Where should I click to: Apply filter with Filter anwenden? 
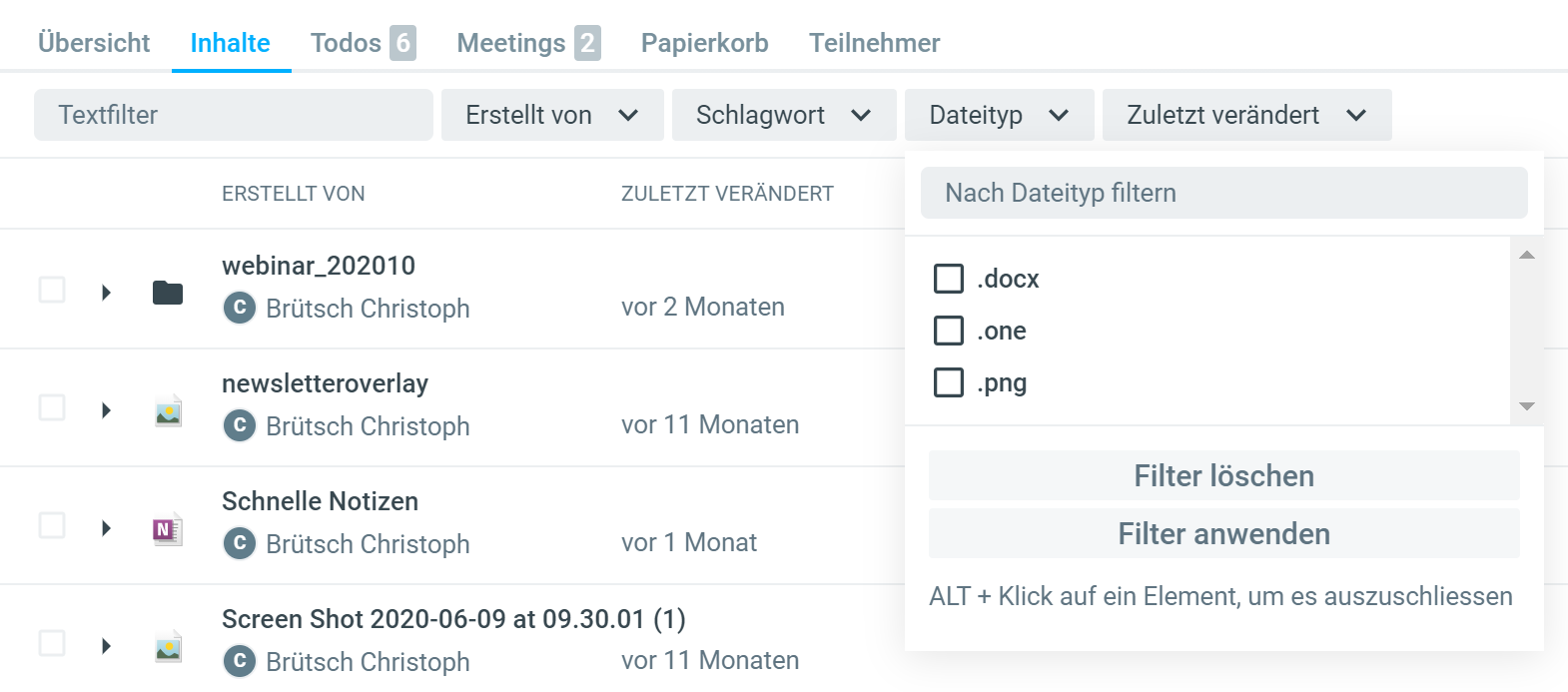[1223, 534]
